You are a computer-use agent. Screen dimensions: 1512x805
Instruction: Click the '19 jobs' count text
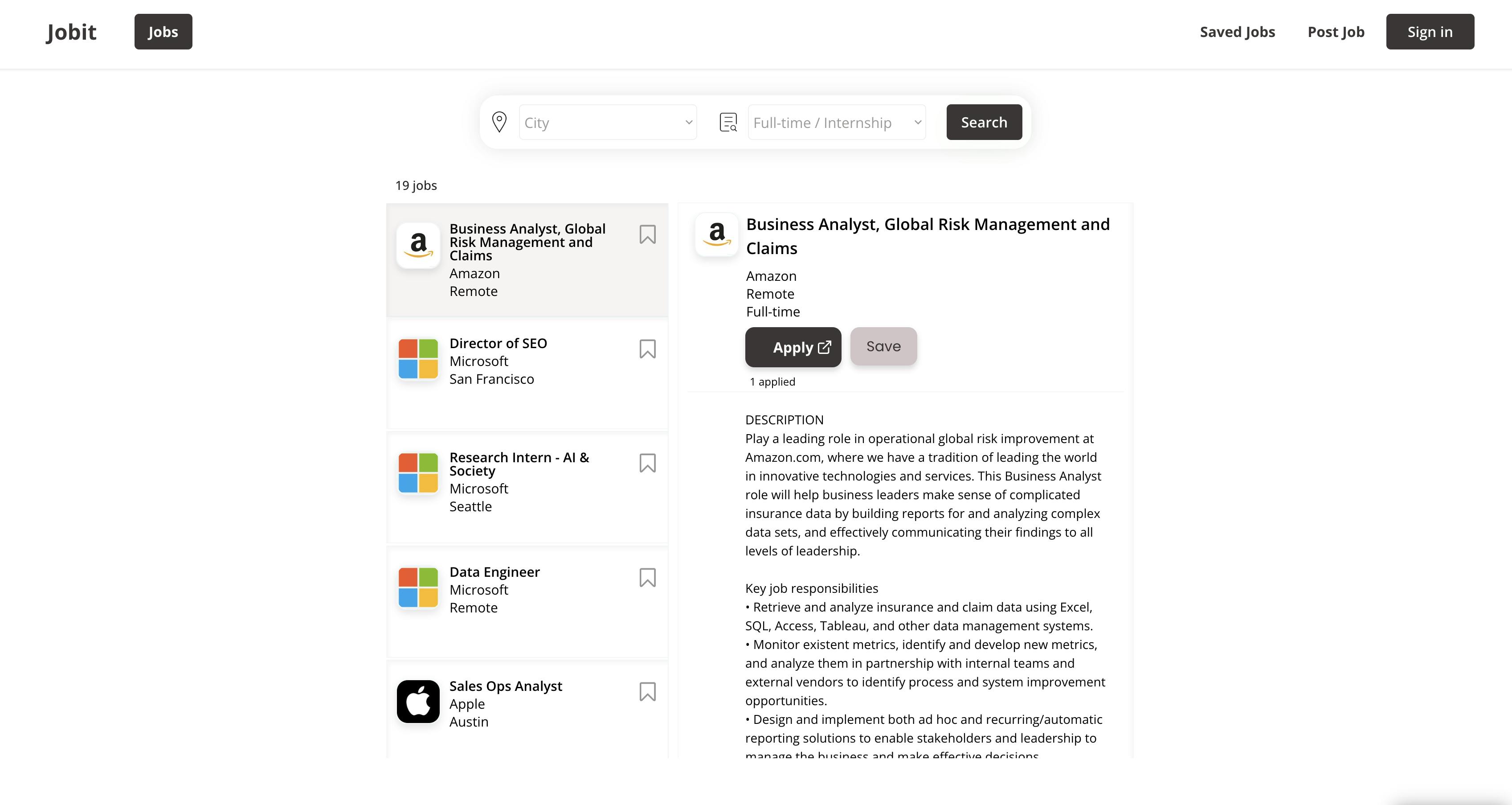[416, 185]
